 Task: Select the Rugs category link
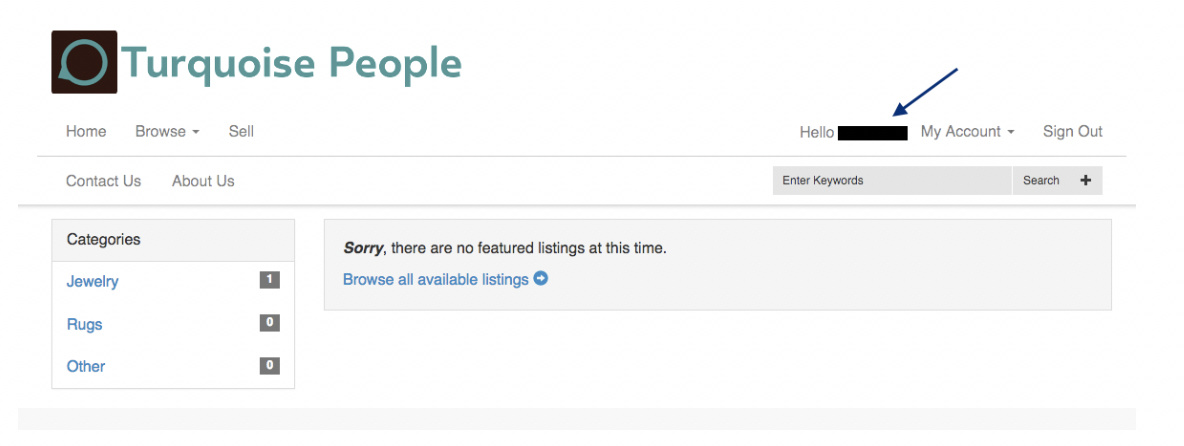click(x=85, y=325)
